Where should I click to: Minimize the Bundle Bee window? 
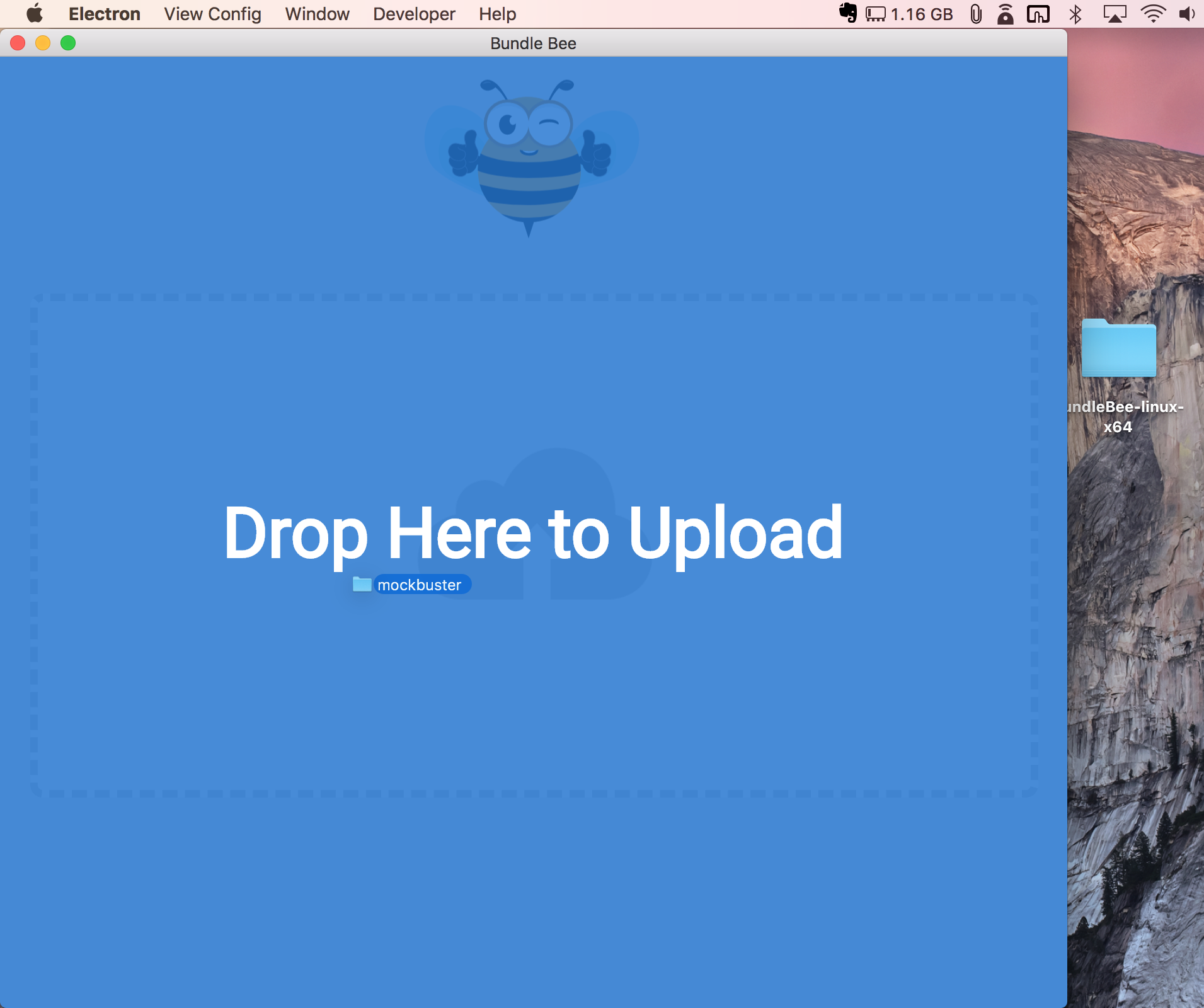point(43,43)
